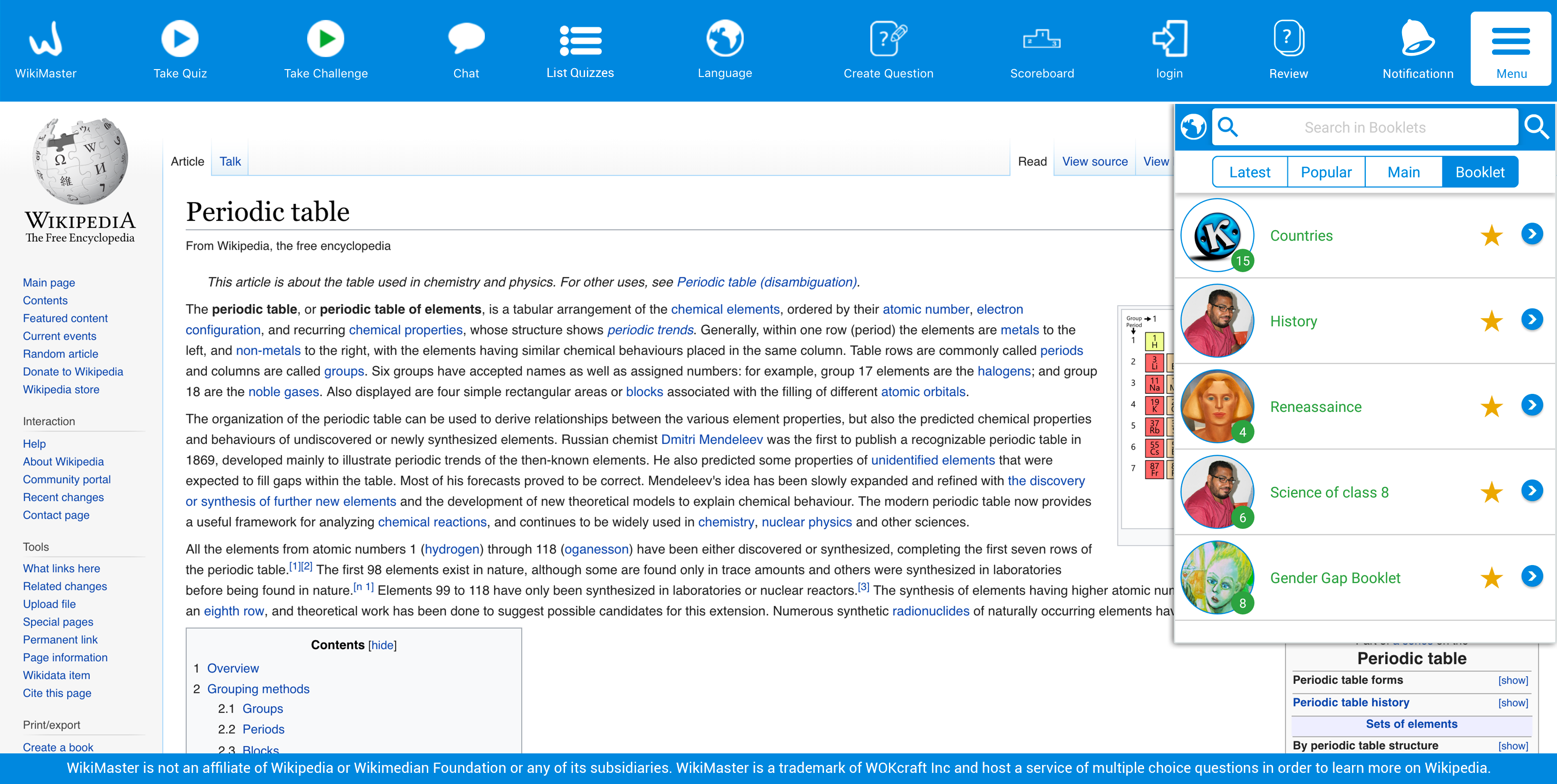Click the Language globe icon
Viewport: 1557px width, 784px height.
click(725, 39)
